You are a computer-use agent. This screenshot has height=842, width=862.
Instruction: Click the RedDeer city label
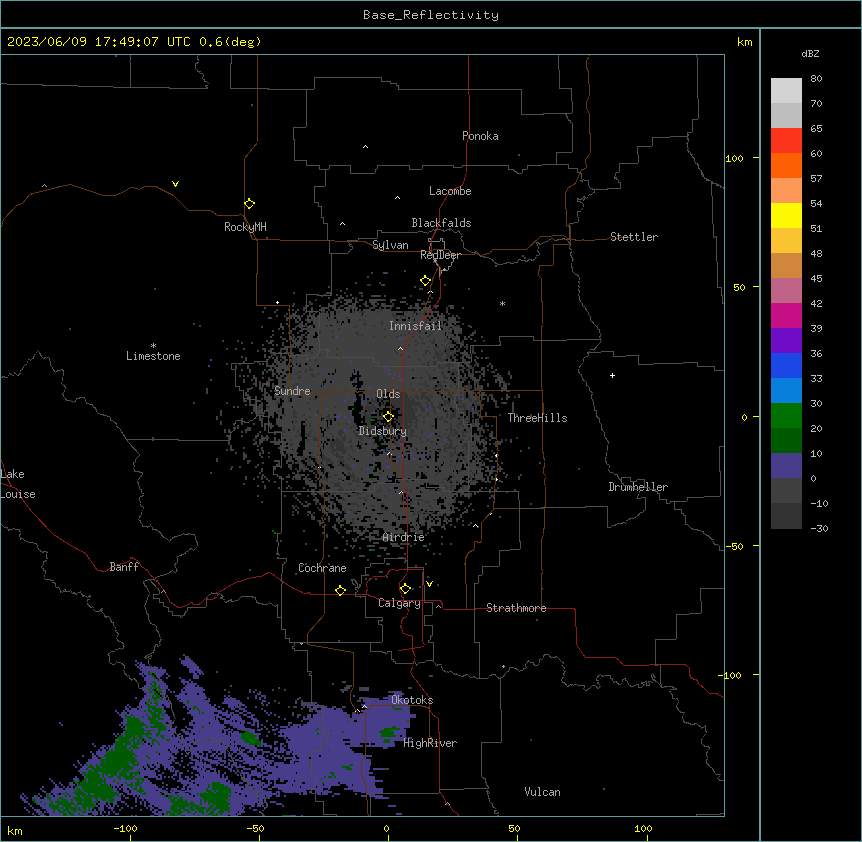440,255
